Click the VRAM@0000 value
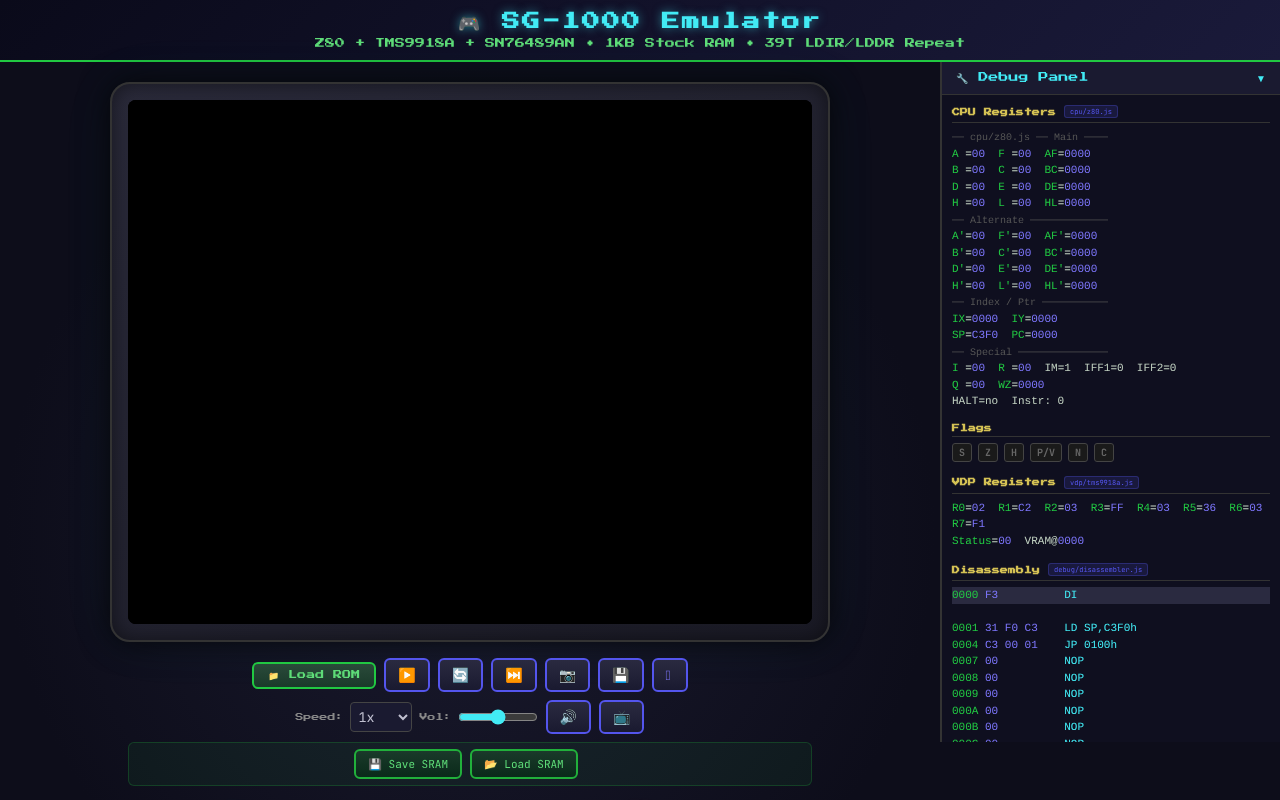Image resolution: width=1280 pixels, height=800 pixels. tap(1054, 541)
